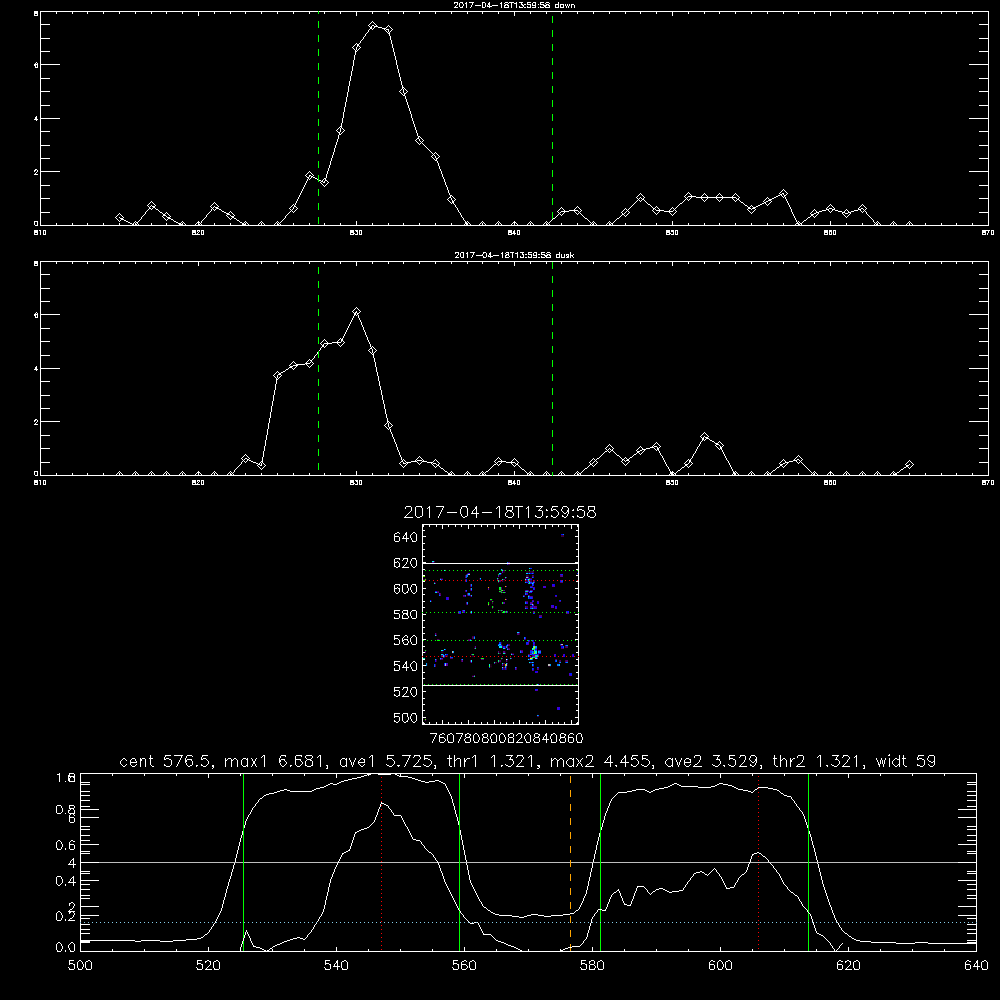1000x1000 pixels.
Task: Select the right green dashed line in dusk plot
Action: coord(552,368)
